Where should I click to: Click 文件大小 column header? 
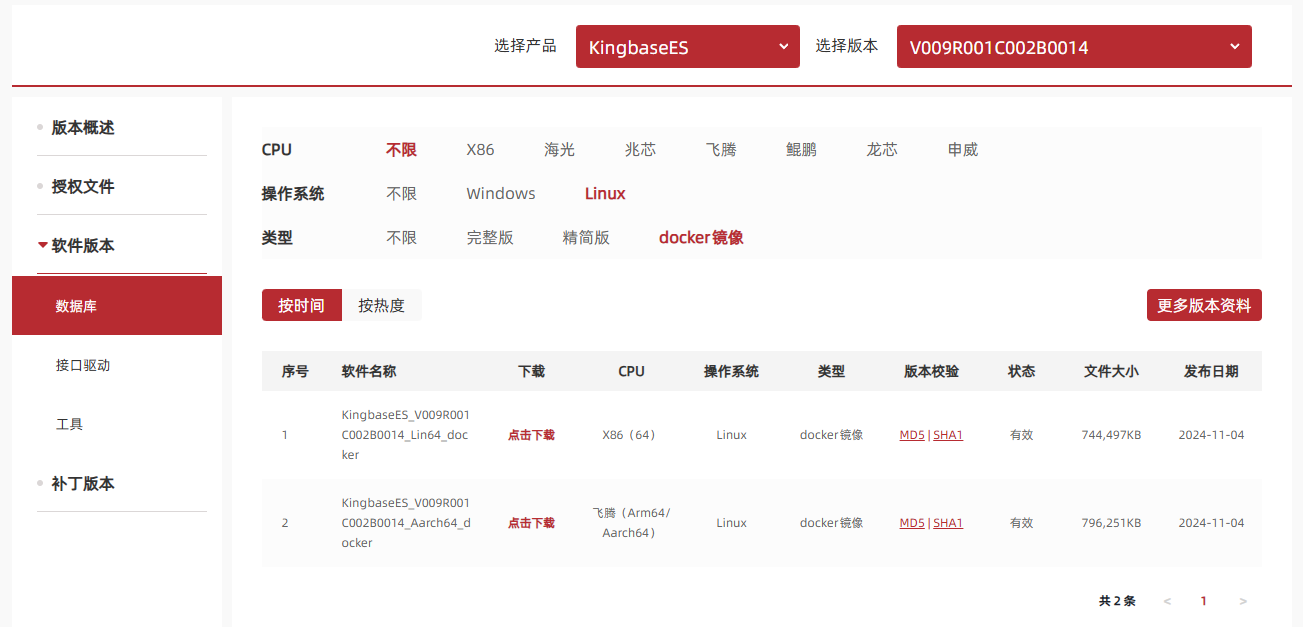click(x=1111, y=371)
